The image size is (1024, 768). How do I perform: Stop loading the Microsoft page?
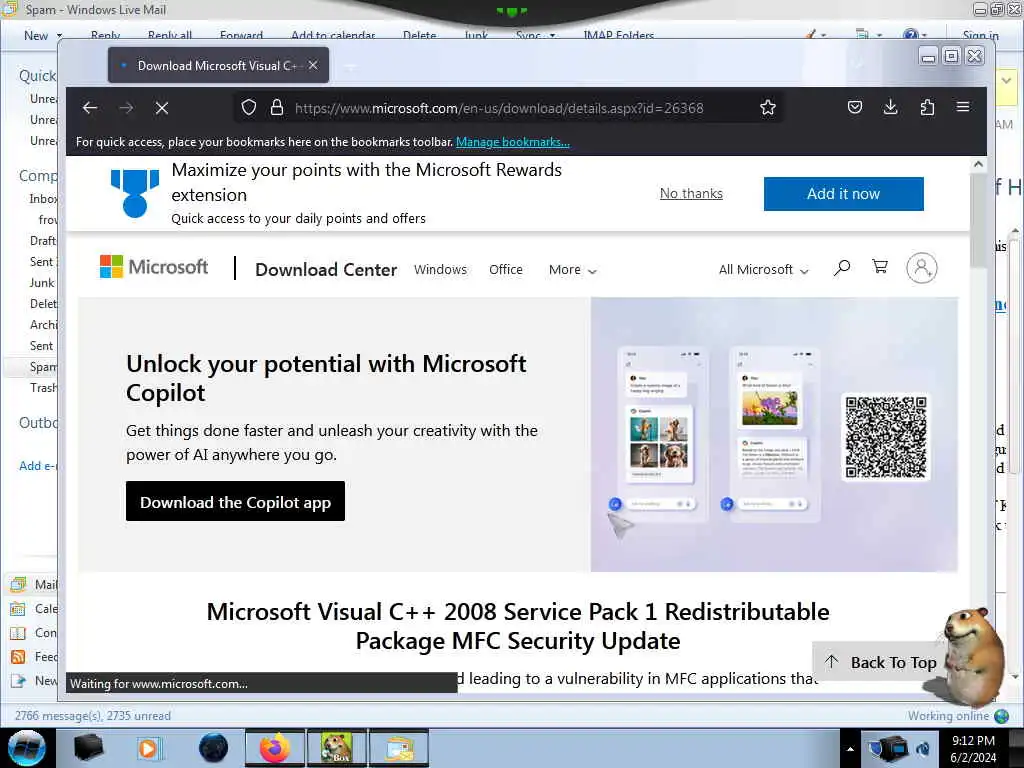click(x=162, y=108)
